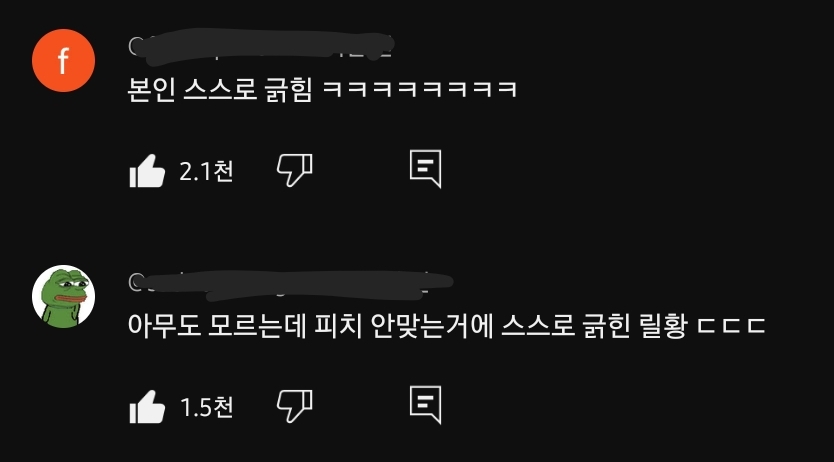Like the comment with 2.1천 likes

pos(147,171)
